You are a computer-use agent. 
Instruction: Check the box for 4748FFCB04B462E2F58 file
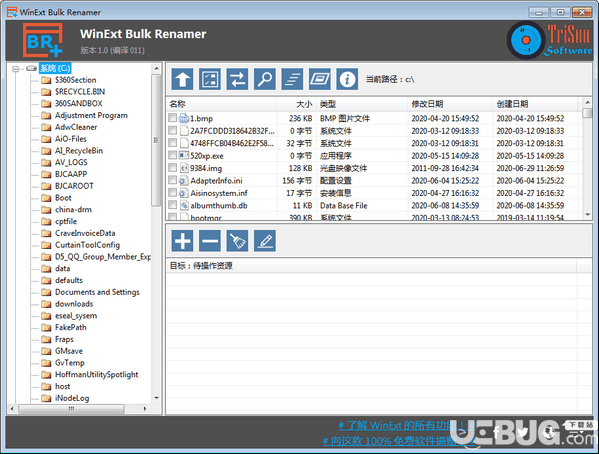pos(172,143)
